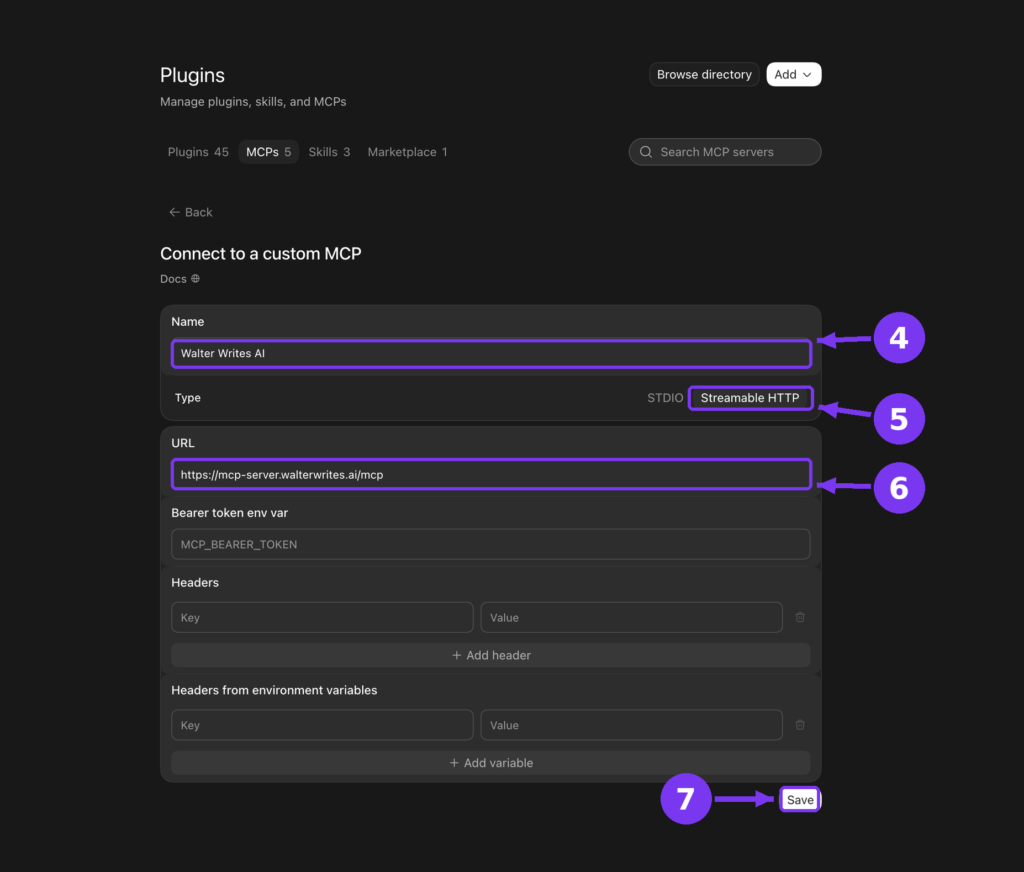Delete the Headers key-value row

[800, 617]
